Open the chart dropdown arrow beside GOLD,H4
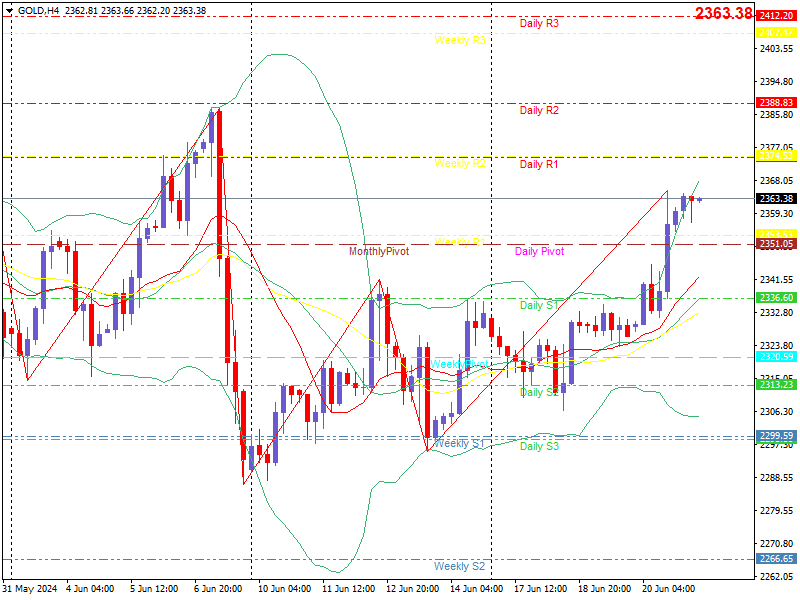Screen dimensions: 800x600 (10, 11)
